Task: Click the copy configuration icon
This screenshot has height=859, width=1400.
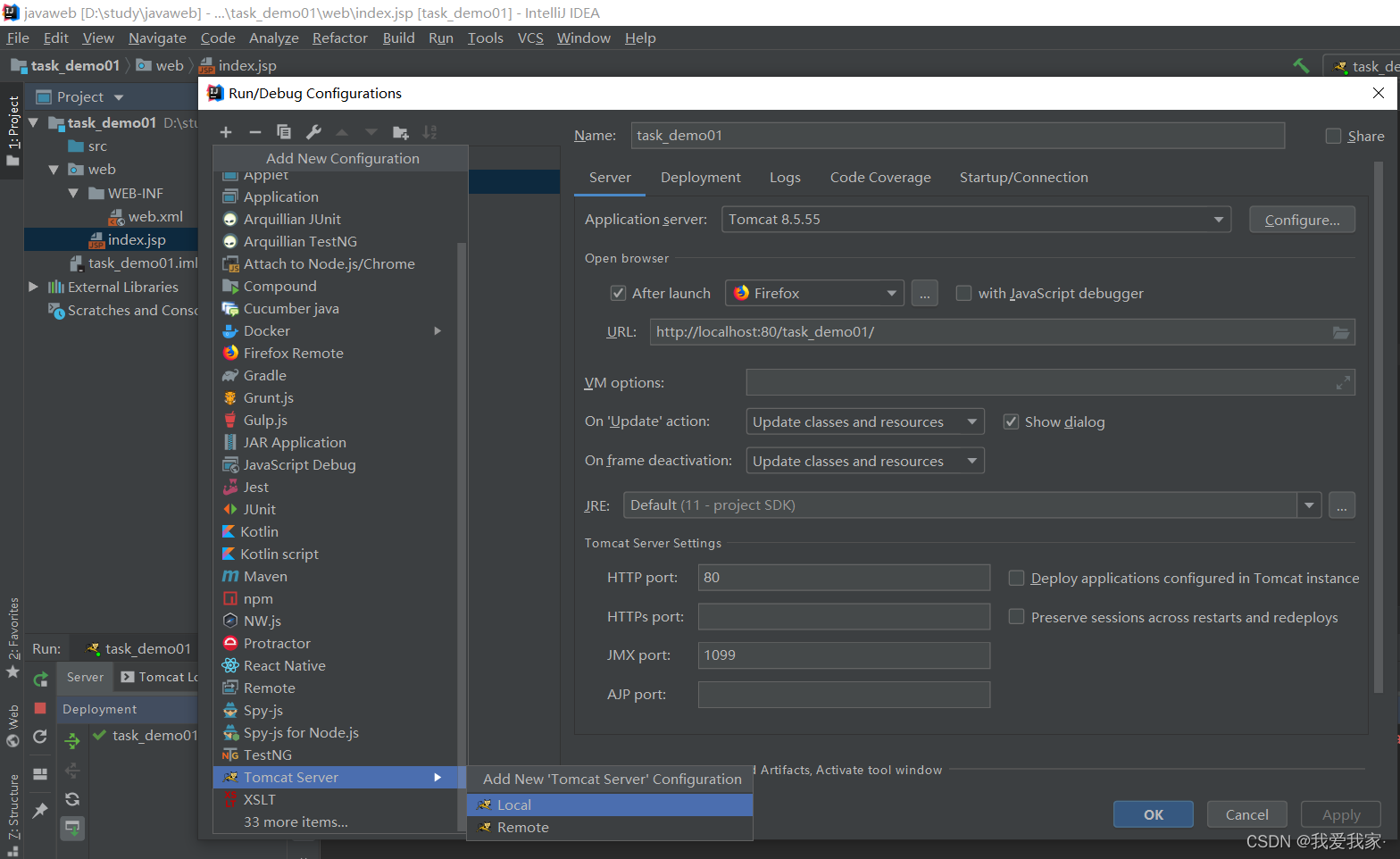Action: tap(284, 132)
